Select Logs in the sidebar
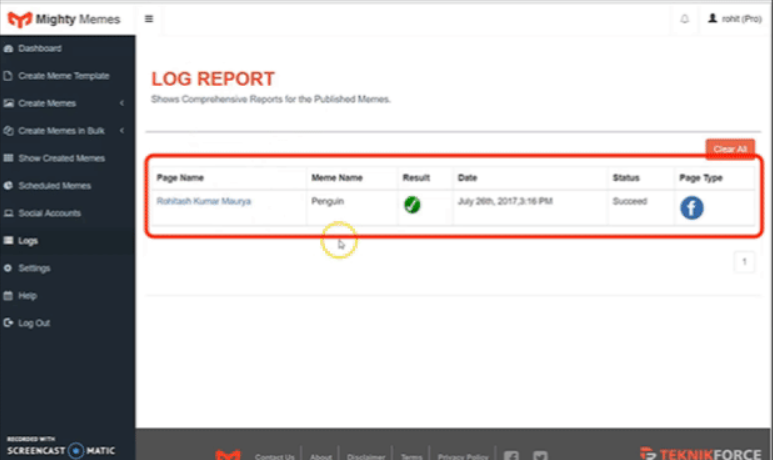 click(28, 241)
